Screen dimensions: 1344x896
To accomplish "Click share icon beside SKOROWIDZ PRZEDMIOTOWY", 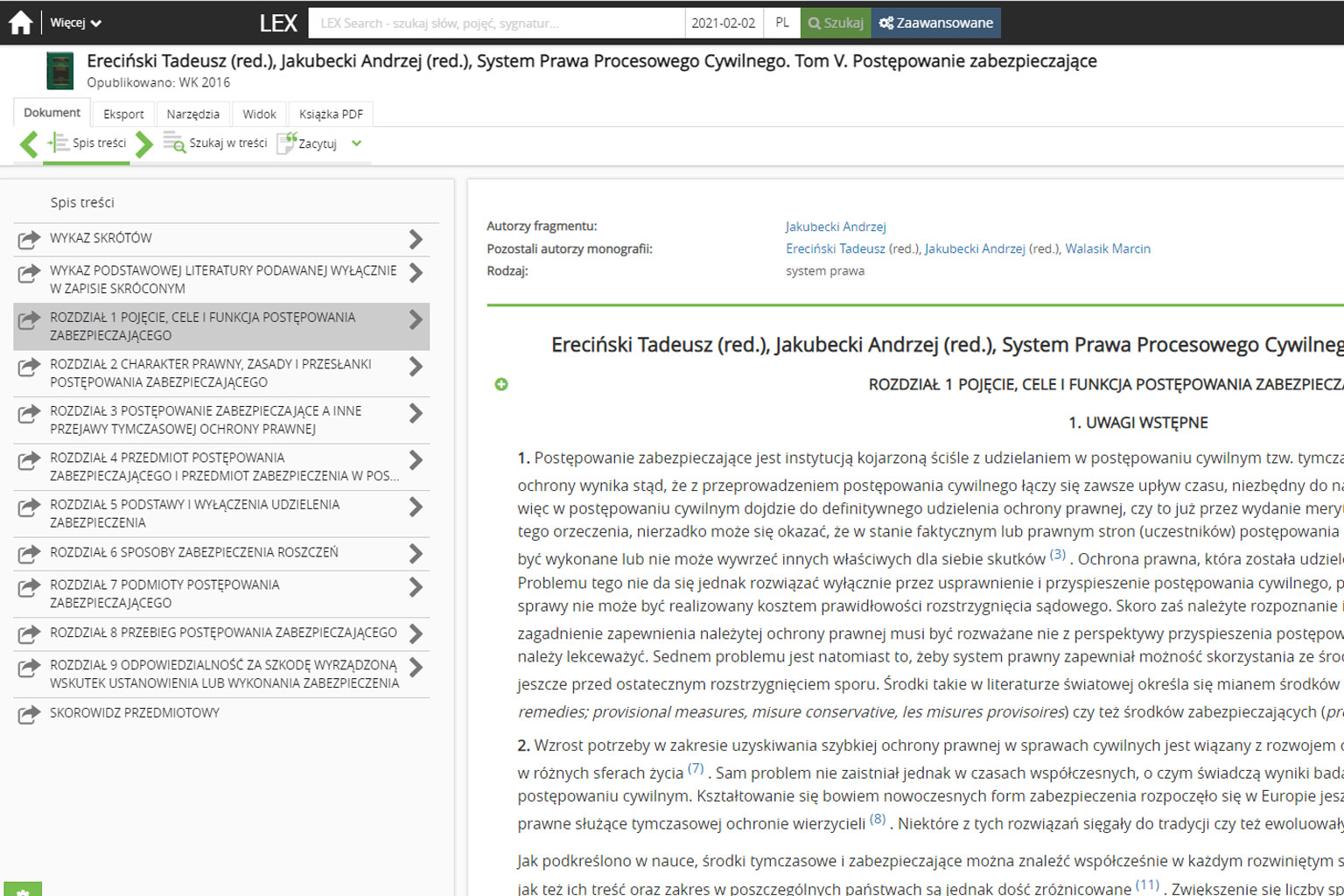I will coord(30,714).
